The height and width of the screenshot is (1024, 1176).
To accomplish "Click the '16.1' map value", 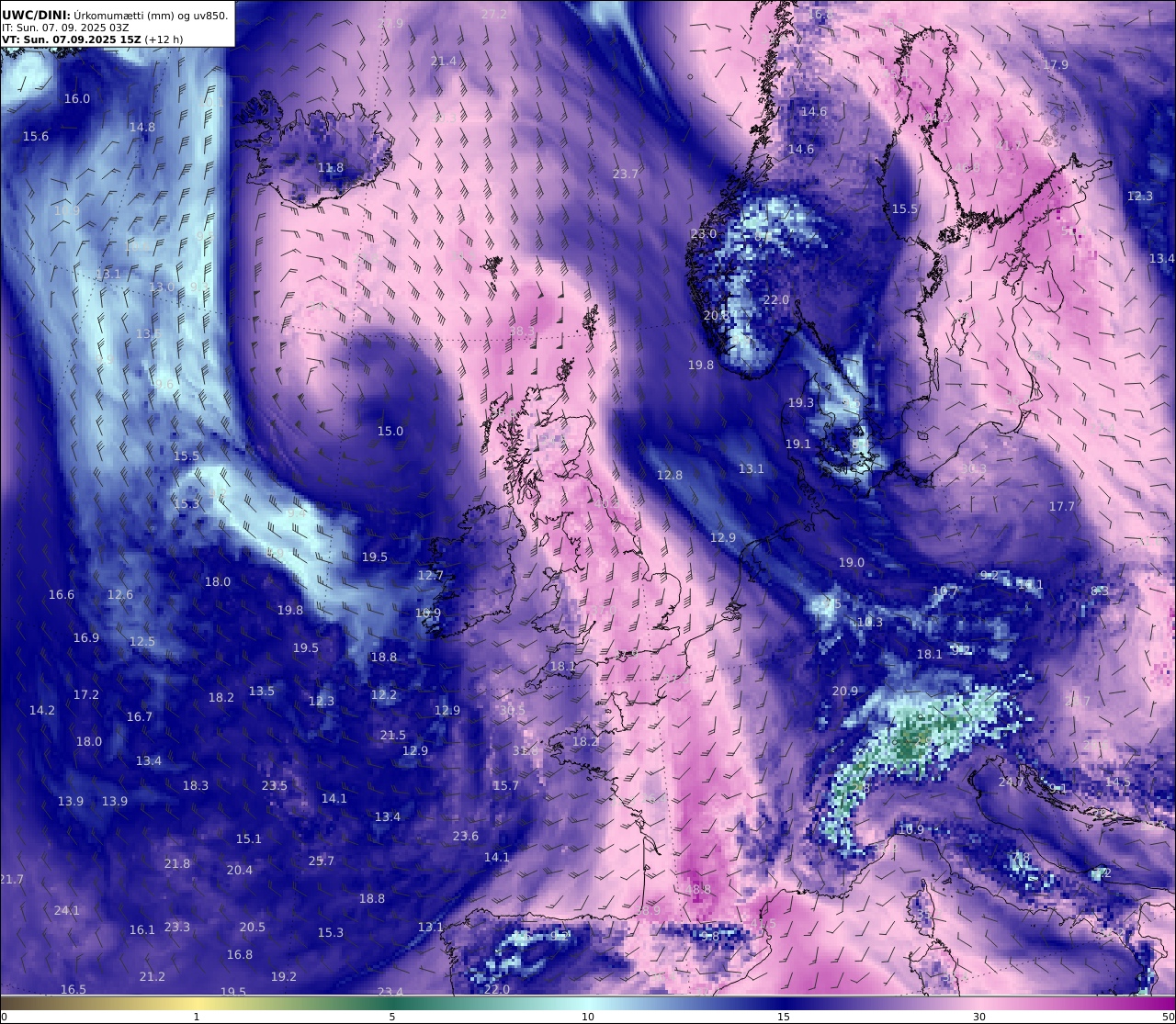I will point(142,930).
